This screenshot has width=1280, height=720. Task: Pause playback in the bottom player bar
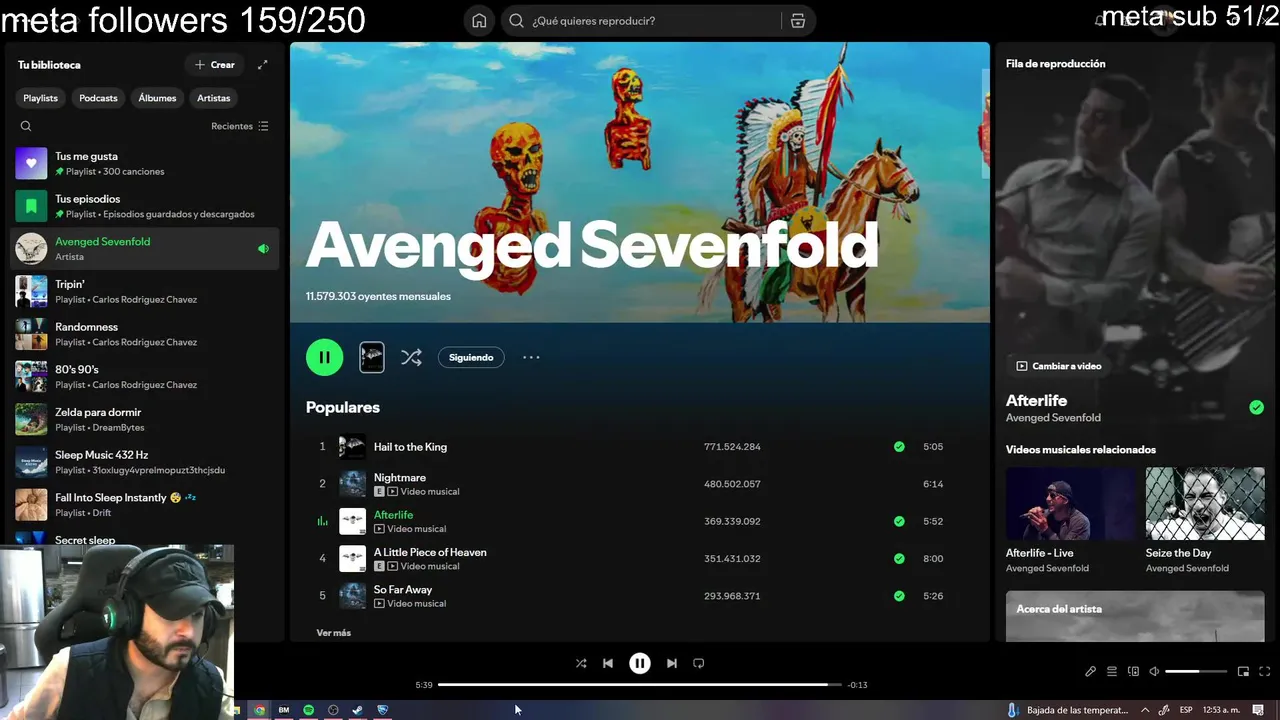coord(640,663)
